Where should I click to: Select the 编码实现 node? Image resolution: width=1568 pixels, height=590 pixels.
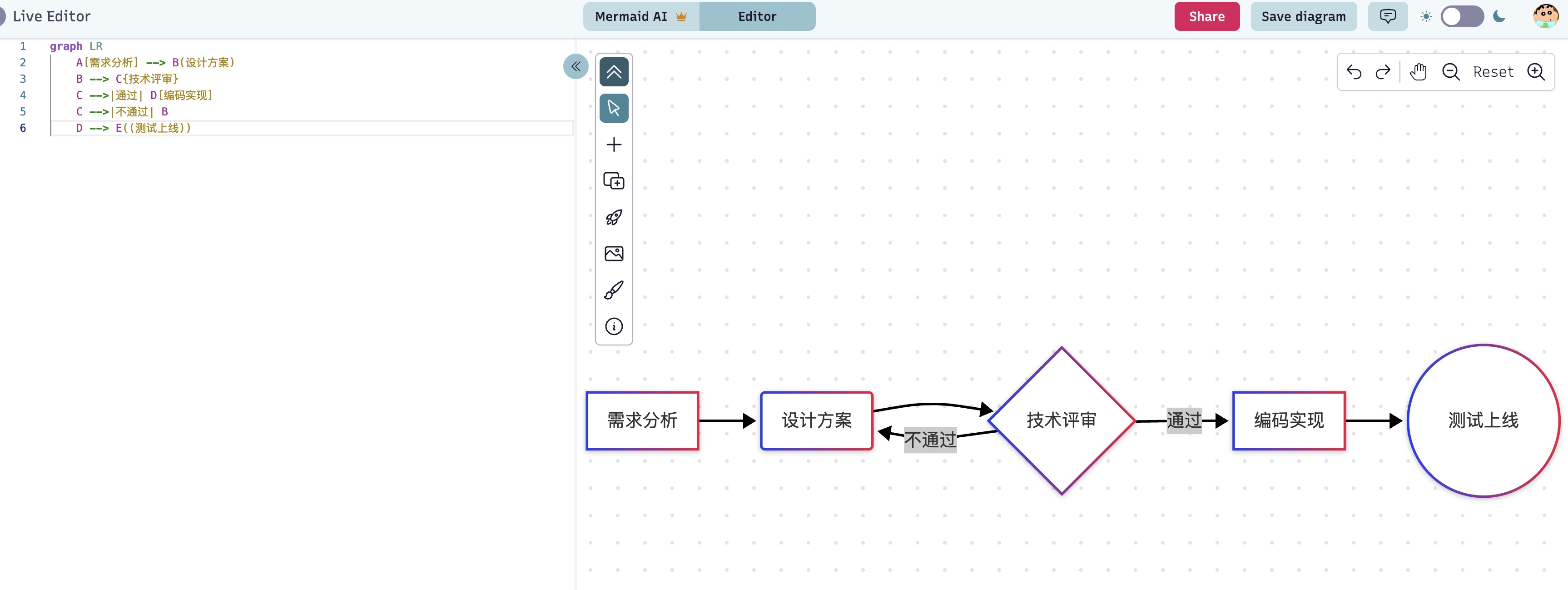click(1289, 421)
